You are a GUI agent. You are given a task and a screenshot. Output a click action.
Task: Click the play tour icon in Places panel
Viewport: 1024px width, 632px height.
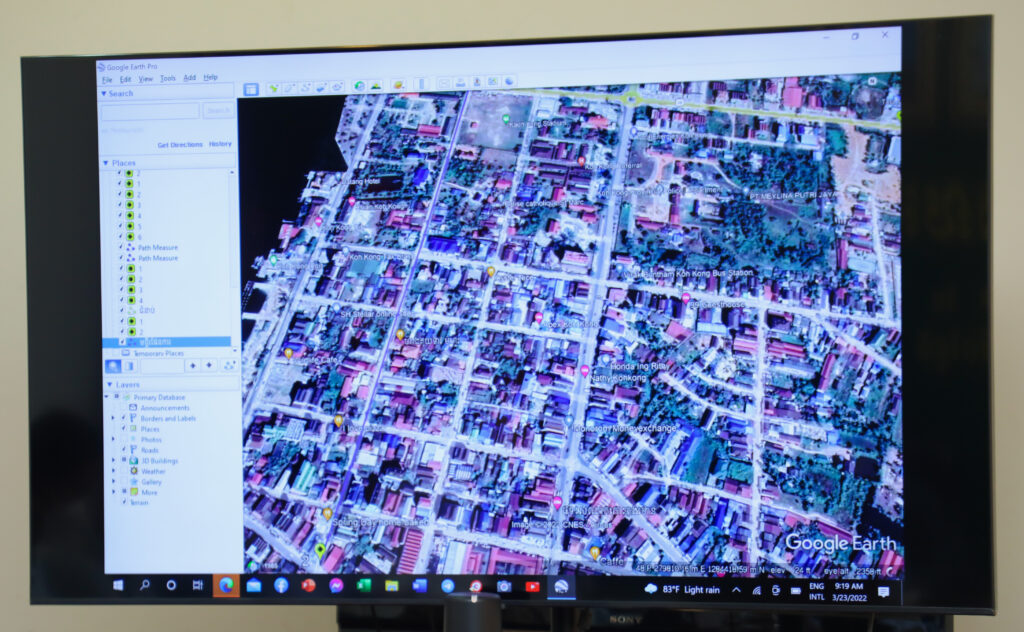point(229,366)
